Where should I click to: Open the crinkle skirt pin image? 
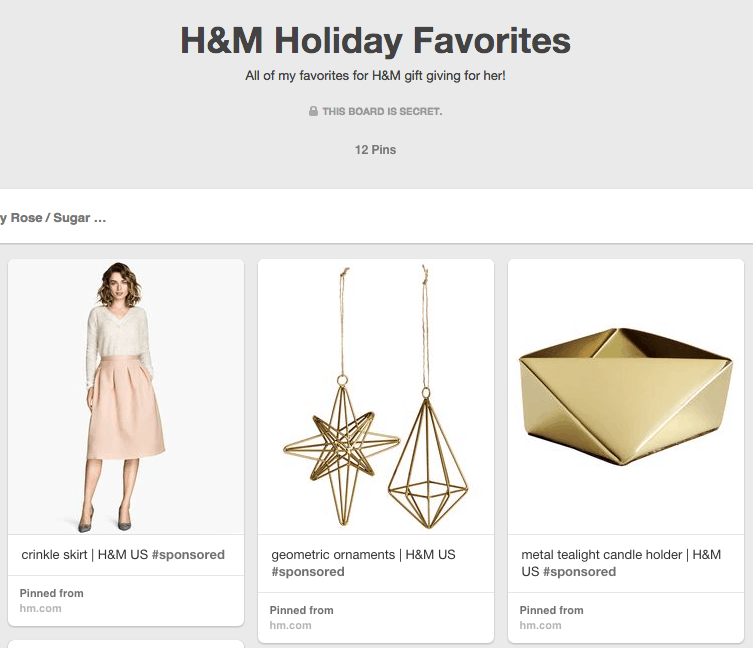(x=126, y=397)
